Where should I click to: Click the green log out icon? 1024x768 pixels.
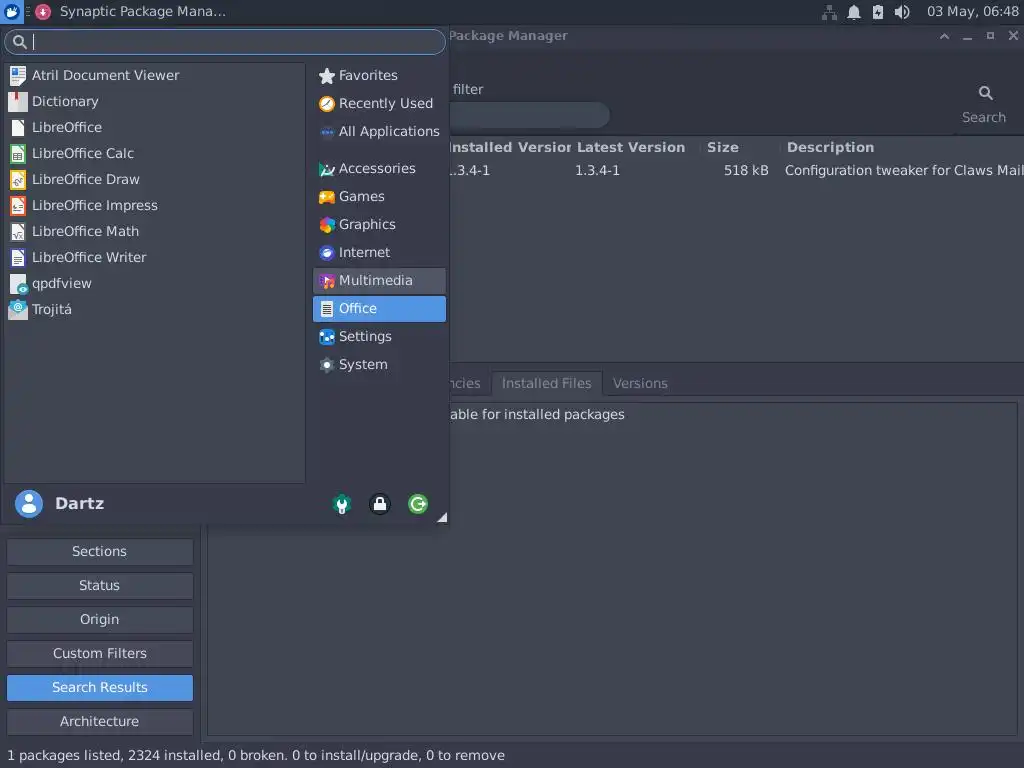(418, 504)
